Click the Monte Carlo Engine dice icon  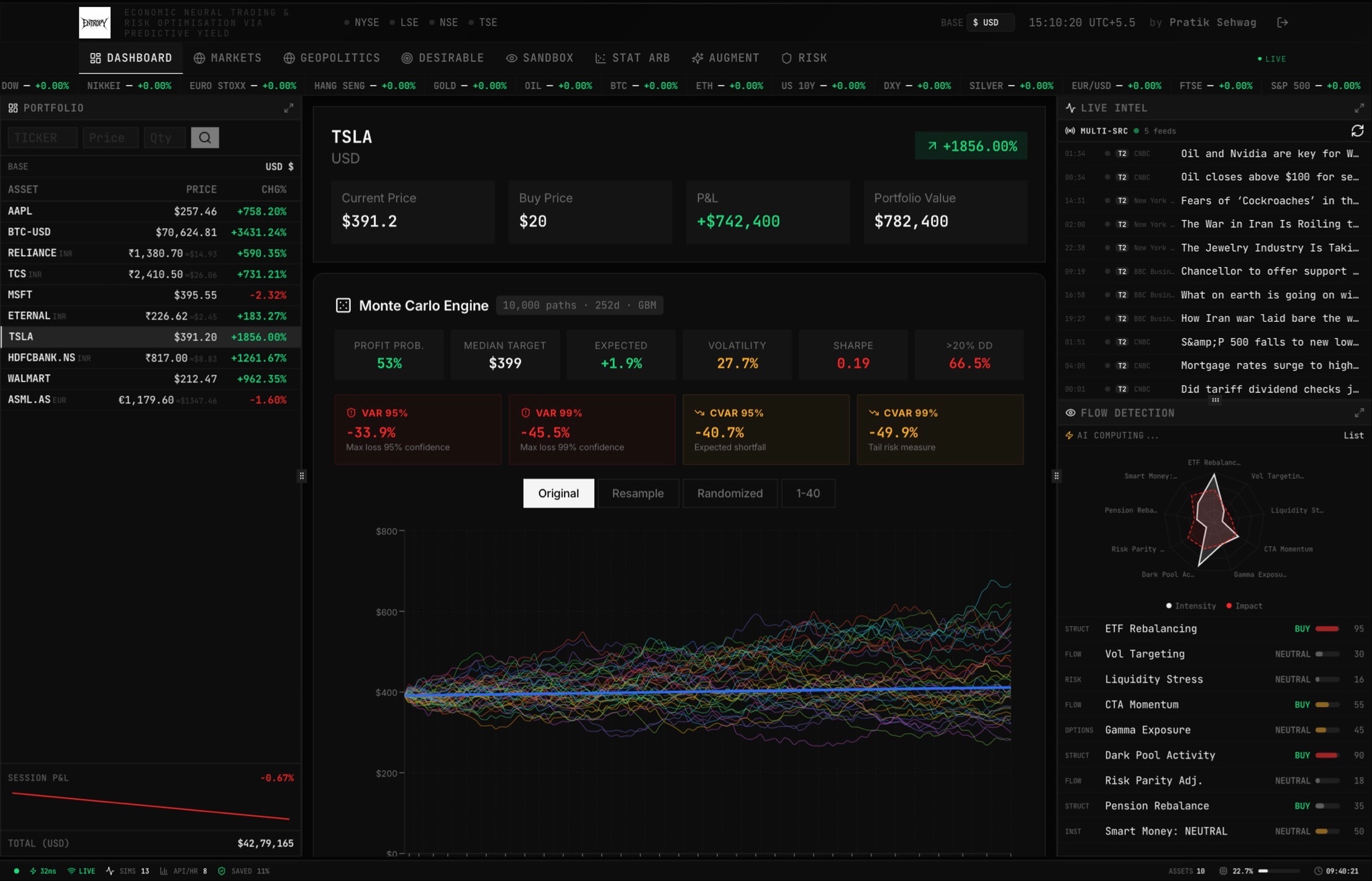coord(343,306)
